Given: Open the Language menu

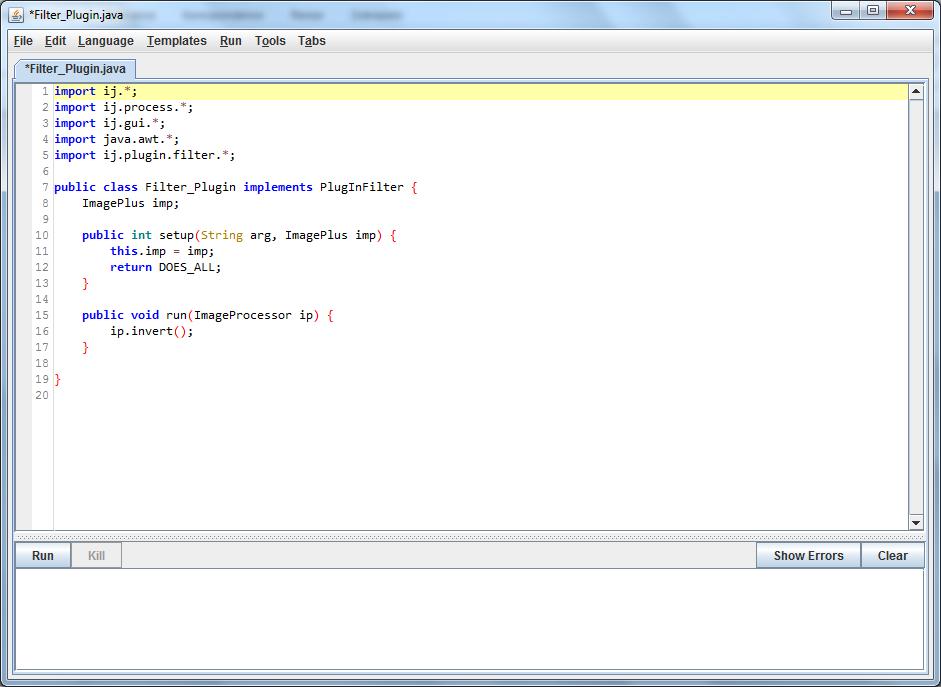Looking at the screenshot, I should pos(106,41).
